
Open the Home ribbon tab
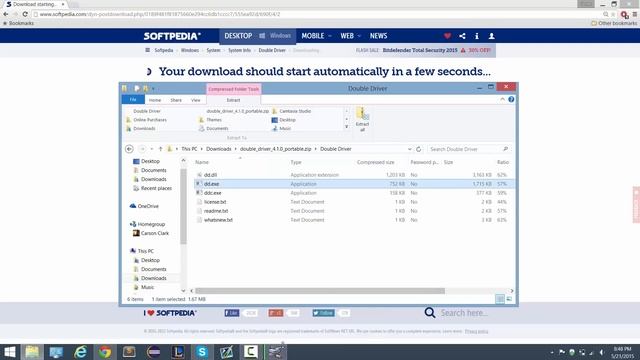155,100
